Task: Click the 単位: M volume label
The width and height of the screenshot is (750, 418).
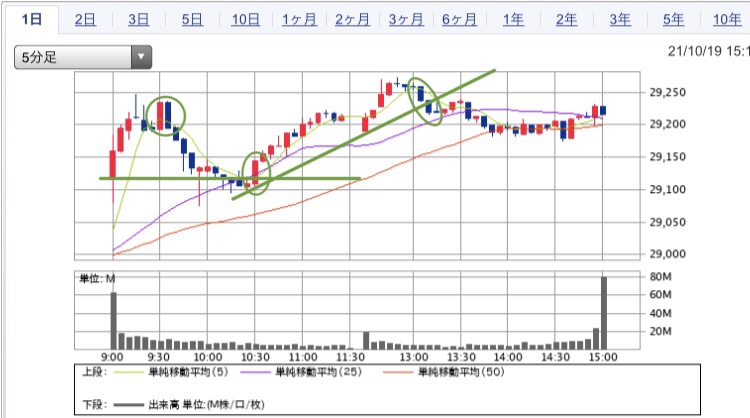Action: pos(97,278)
